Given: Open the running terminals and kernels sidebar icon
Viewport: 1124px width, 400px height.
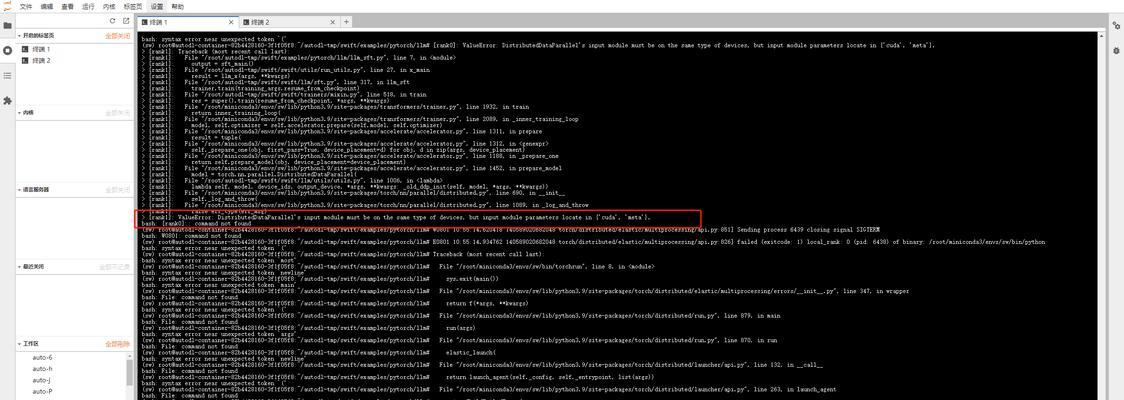Looking at the screenshot, I should 7,51.
